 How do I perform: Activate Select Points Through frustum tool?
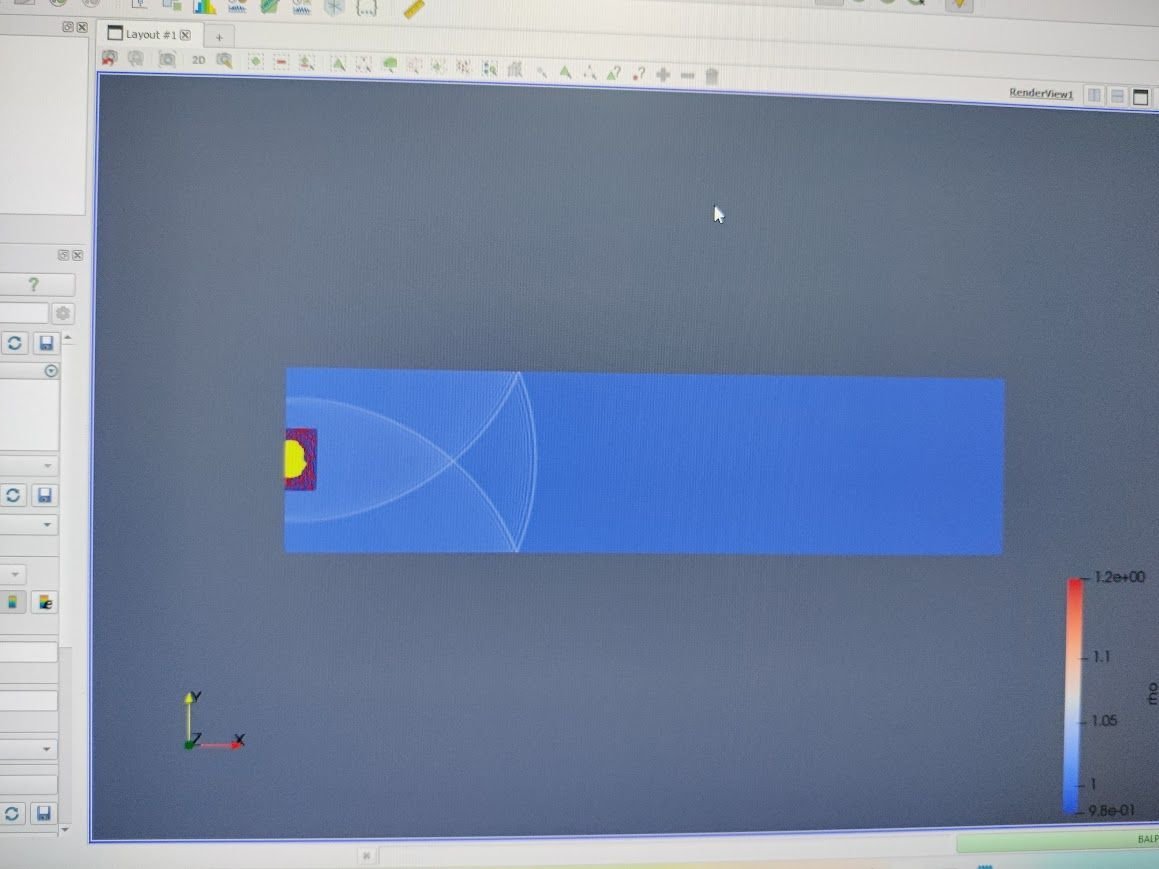[x=414, y=67]
